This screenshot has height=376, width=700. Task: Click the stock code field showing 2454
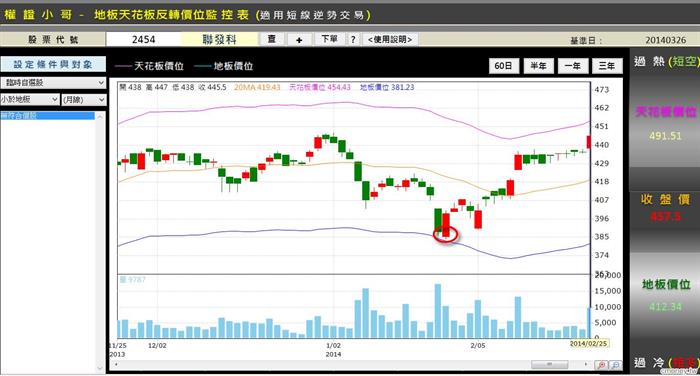coord(143,39)
